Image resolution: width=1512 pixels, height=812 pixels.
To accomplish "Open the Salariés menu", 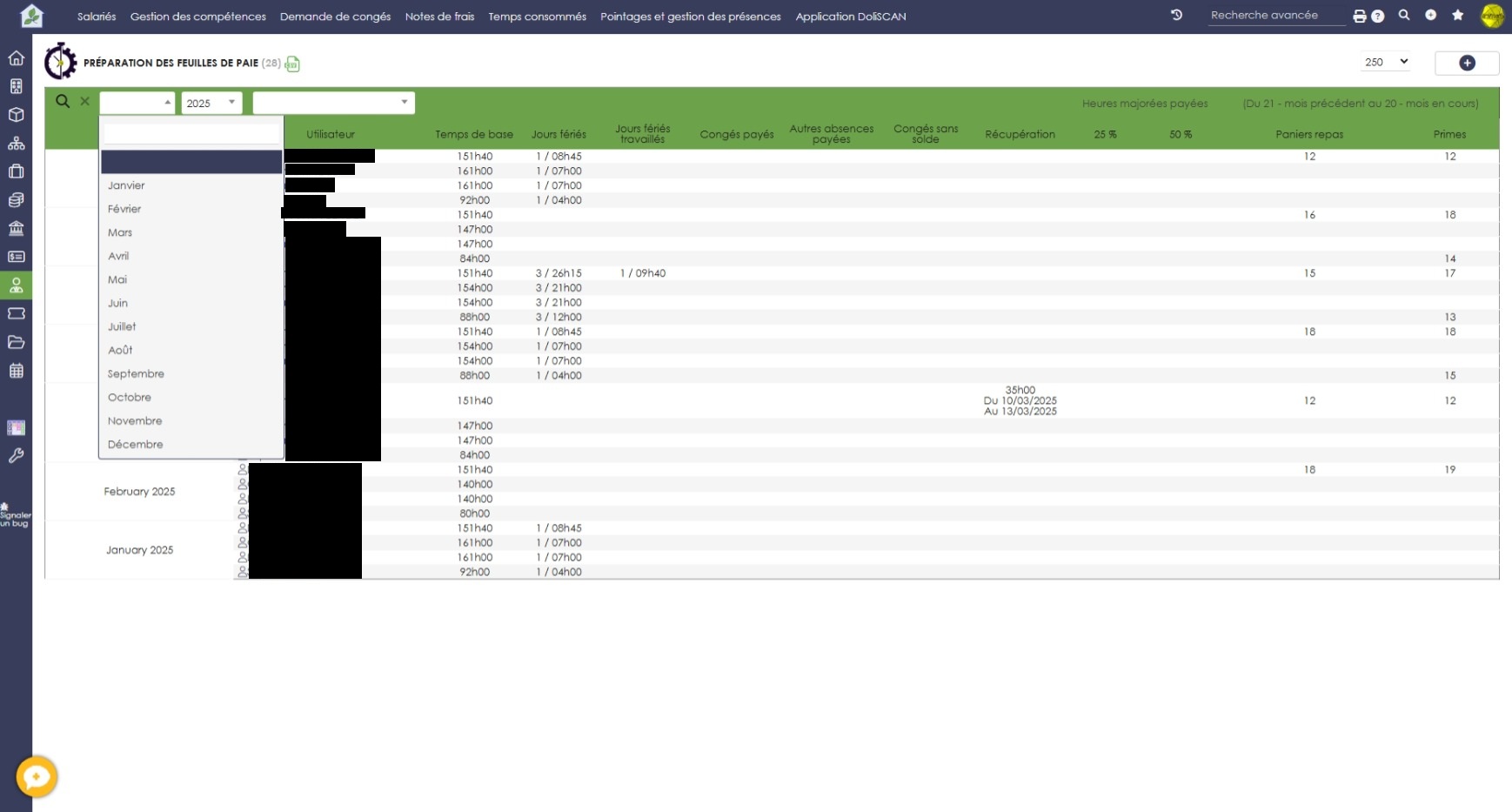I will point(97,17).
